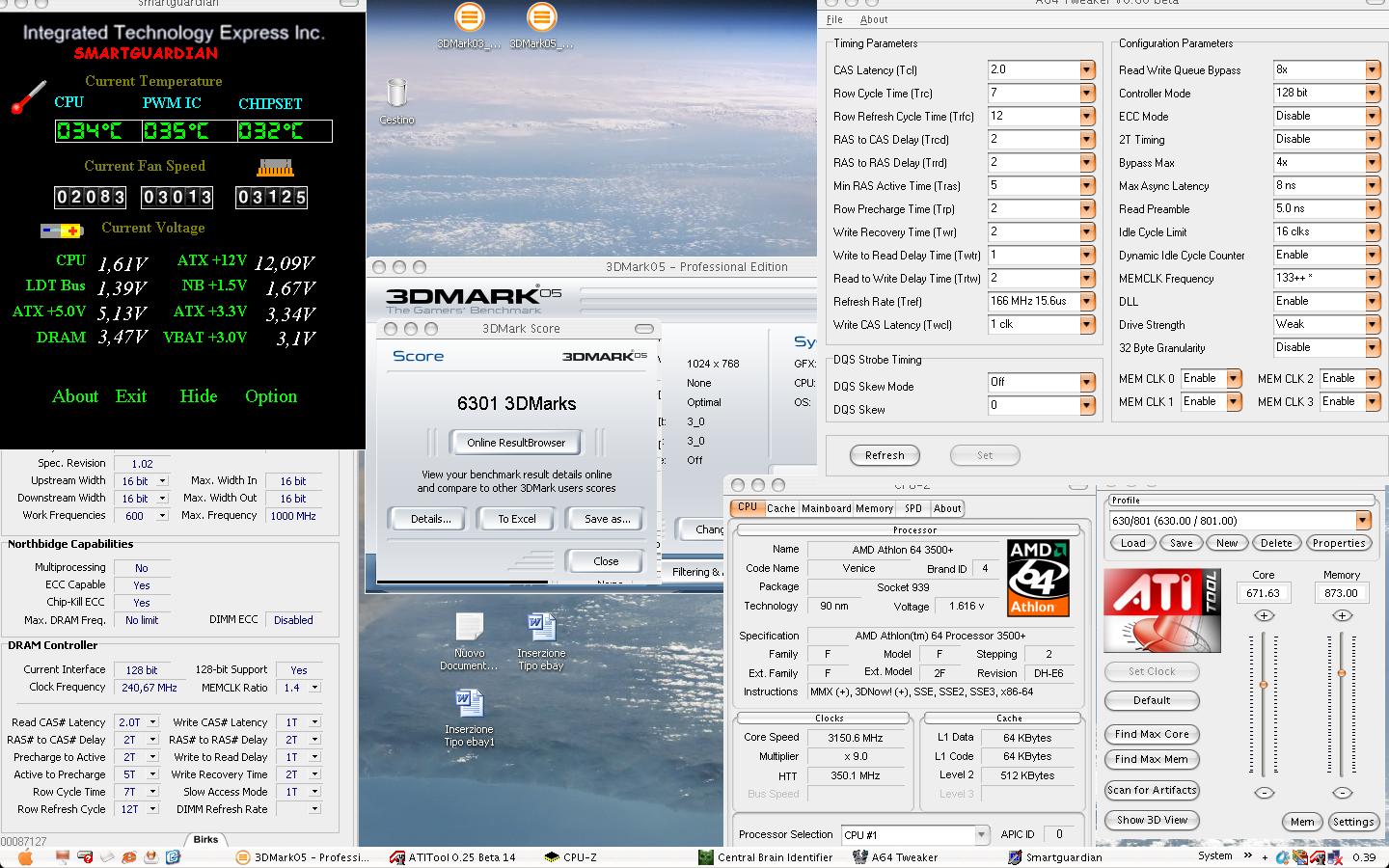Open ATITool profile 630/801 dropdown
The width and height of the screenshot is (1389, 868).
(x=1363, y=521)
